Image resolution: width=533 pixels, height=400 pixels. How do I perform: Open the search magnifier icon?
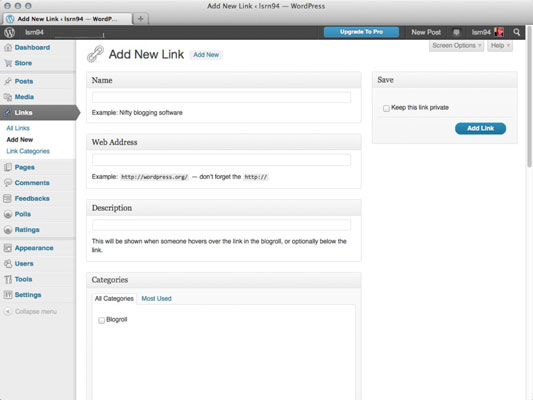click(x=517, y=32)
